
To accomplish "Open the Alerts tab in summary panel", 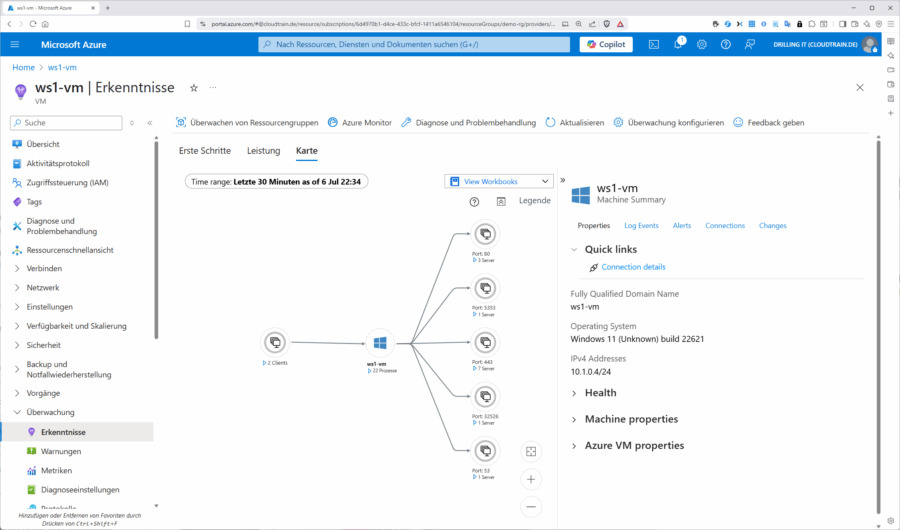I will [x=682, y=226].
